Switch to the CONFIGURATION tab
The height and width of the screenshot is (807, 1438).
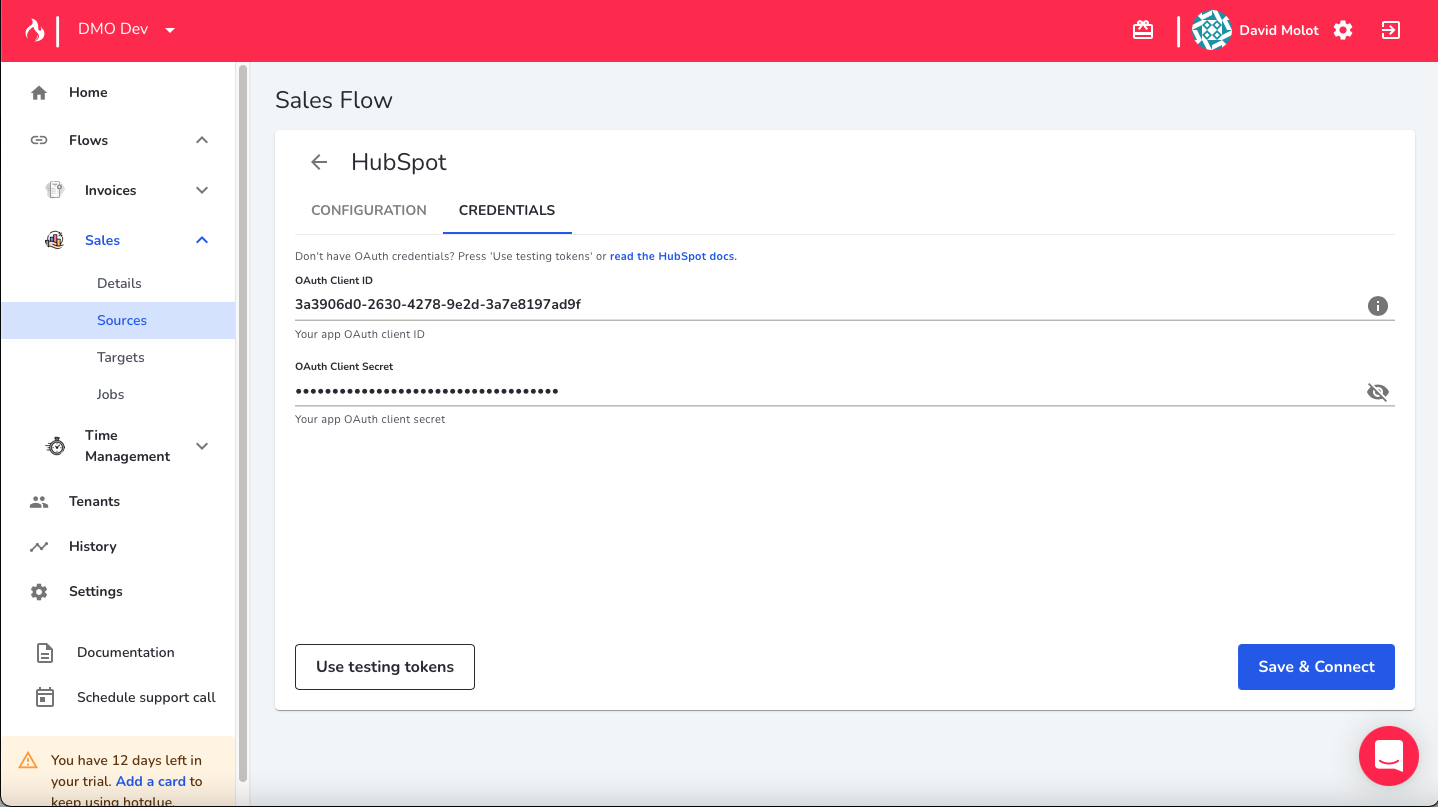click(x=369, y=210)
